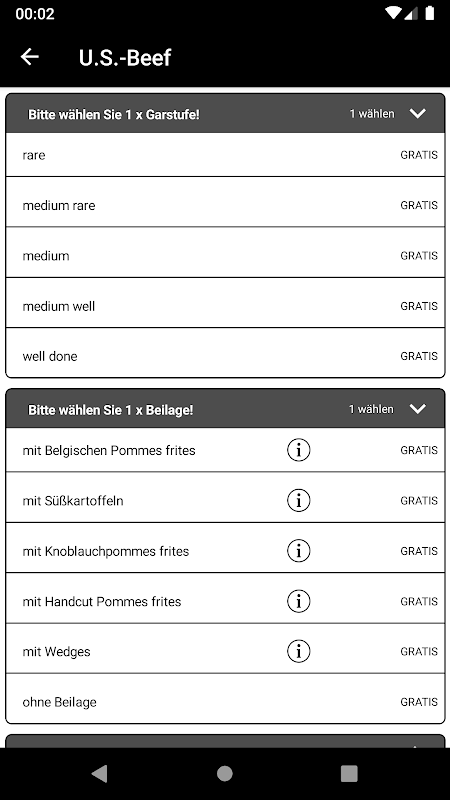Select mit Wedges side dish
Image resolution: width=450 pixels, height=800 pixels.
(225, 652)
